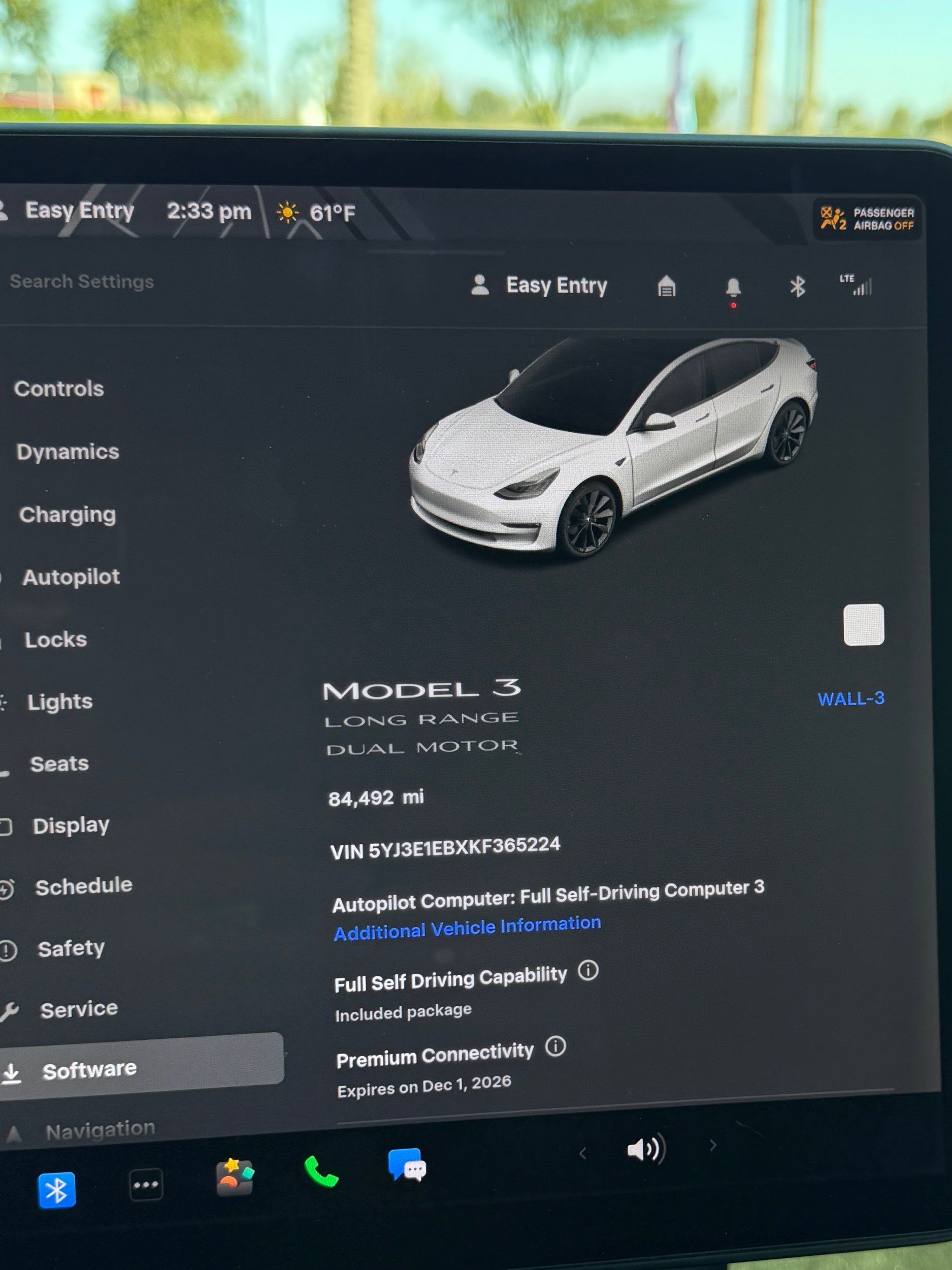This screenshot has width=952, height=1270.
Task: Show Full Self Driving Capability info
Action: [588, 971]
